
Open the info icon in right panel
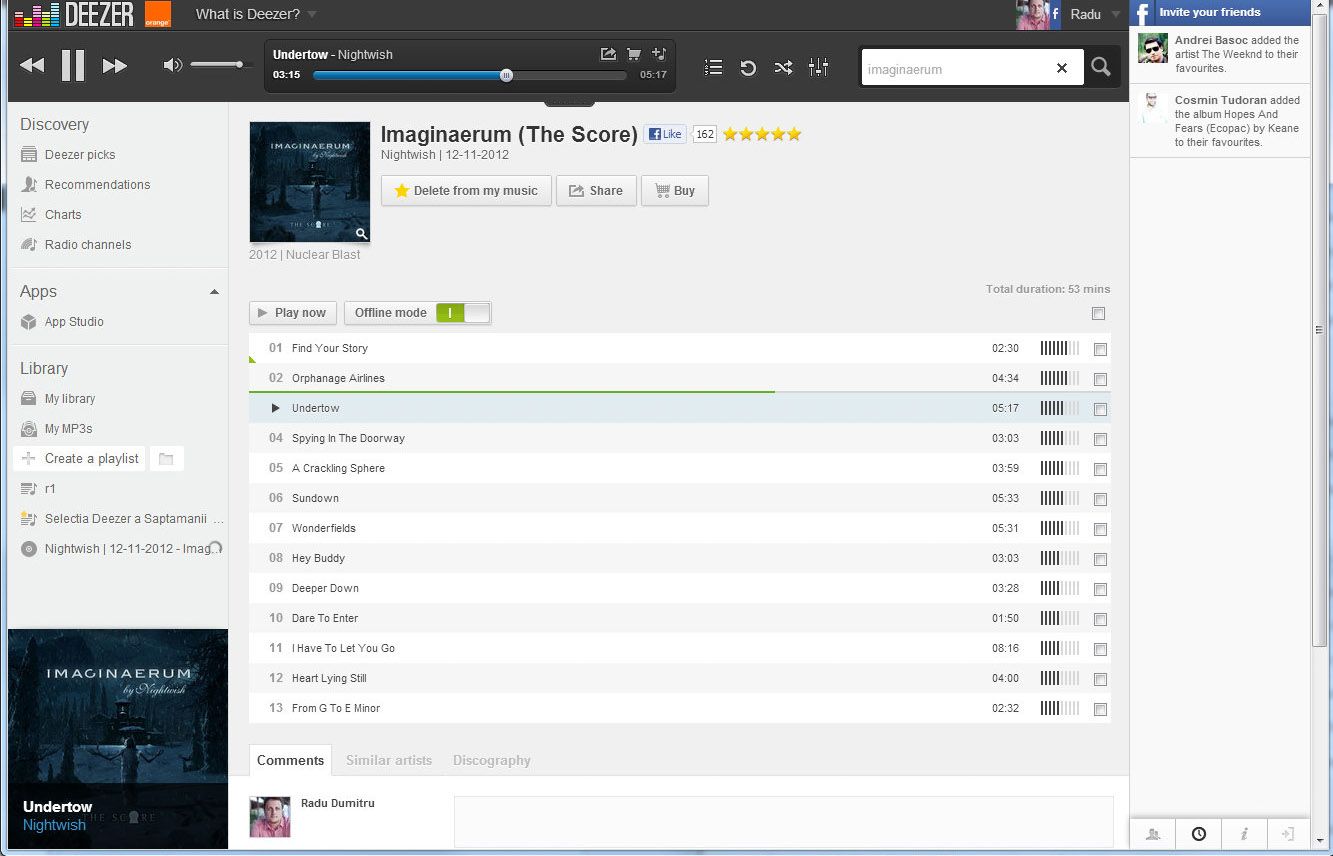click(x=1243, y=834)
